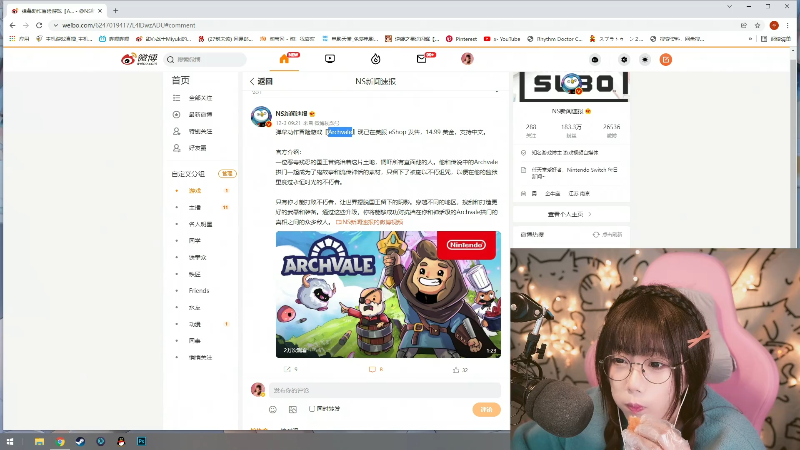This screenshot has height=450, width=800.
Task: Open the profile avatar in top navigation
Action: click(x=467, y=59)
